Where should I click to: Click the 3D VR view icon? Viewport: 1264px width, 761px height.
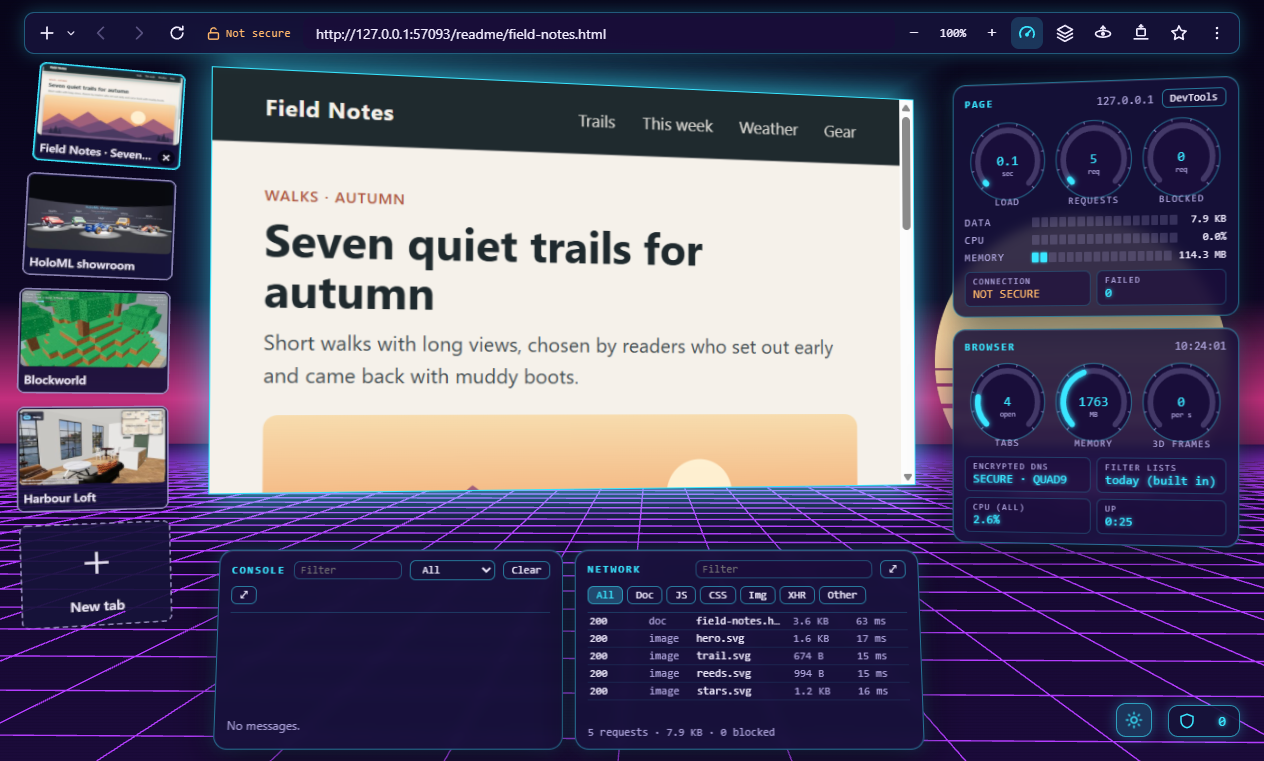(x=1103, y=33)
